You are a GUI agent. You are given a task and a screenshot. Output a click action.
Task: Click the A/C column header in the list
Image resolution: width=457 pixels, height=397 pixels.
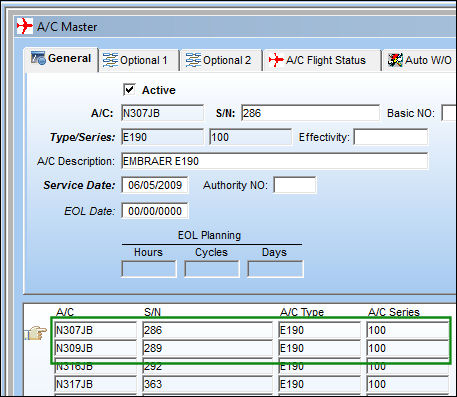coord(65,312)
